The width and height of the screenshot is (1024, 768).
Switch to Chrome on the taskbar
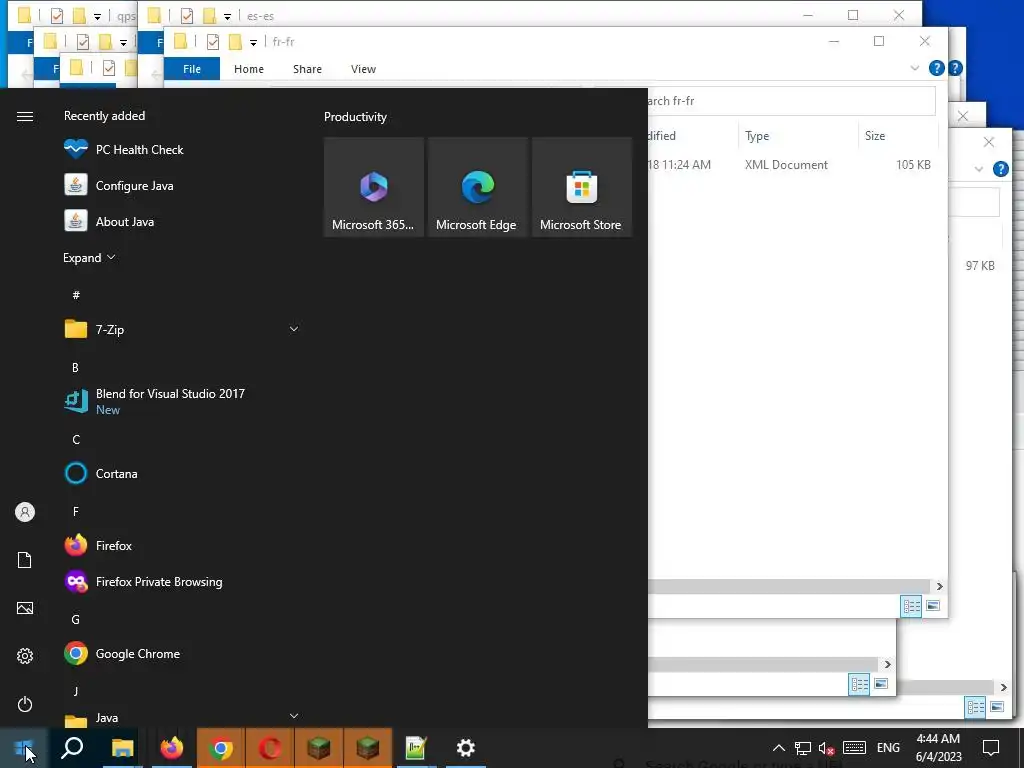pyautogui.click(x=221, y=748)
